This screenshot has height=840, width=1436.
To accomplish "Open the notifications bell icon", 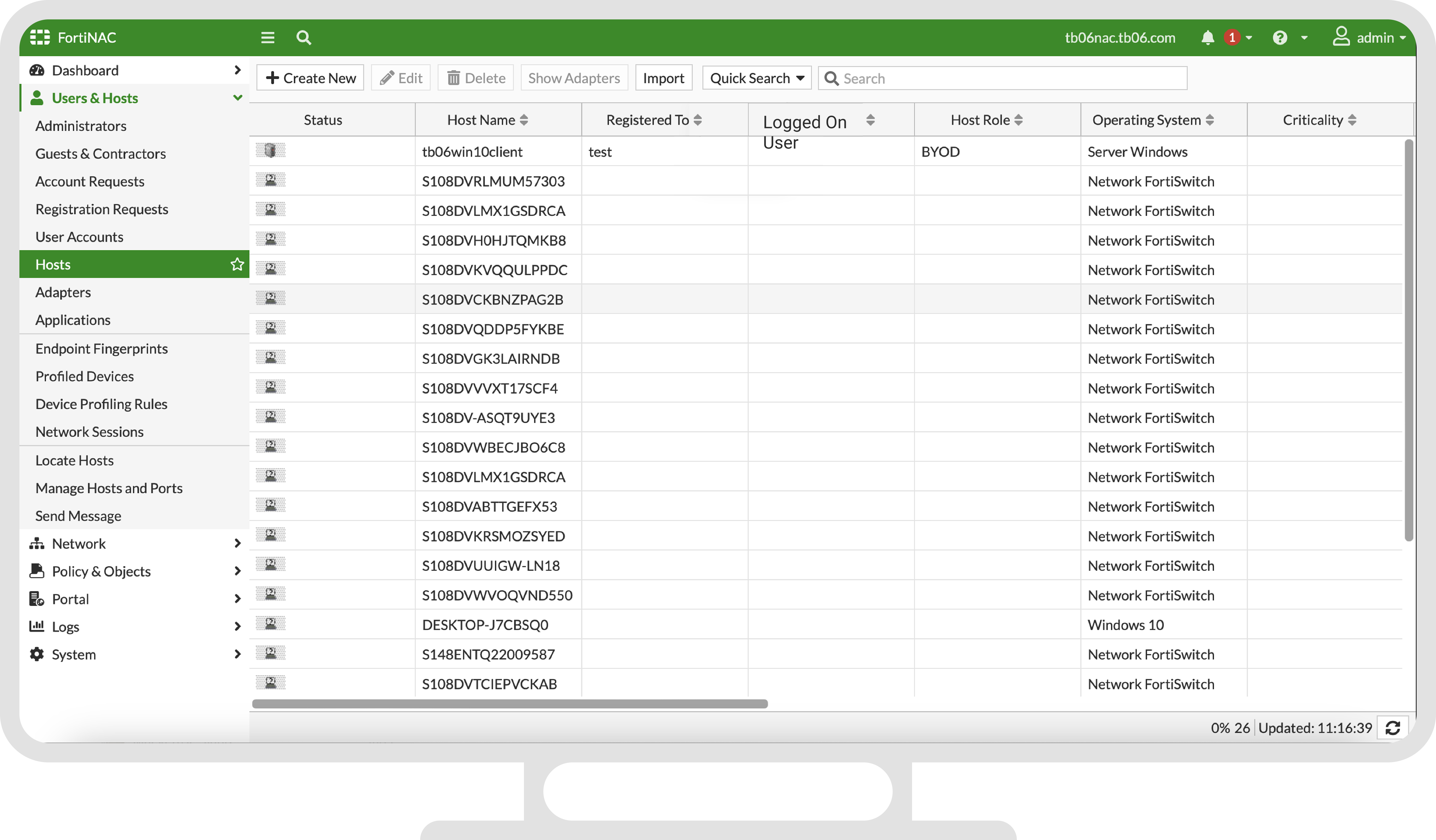I will click(1208, 38).
